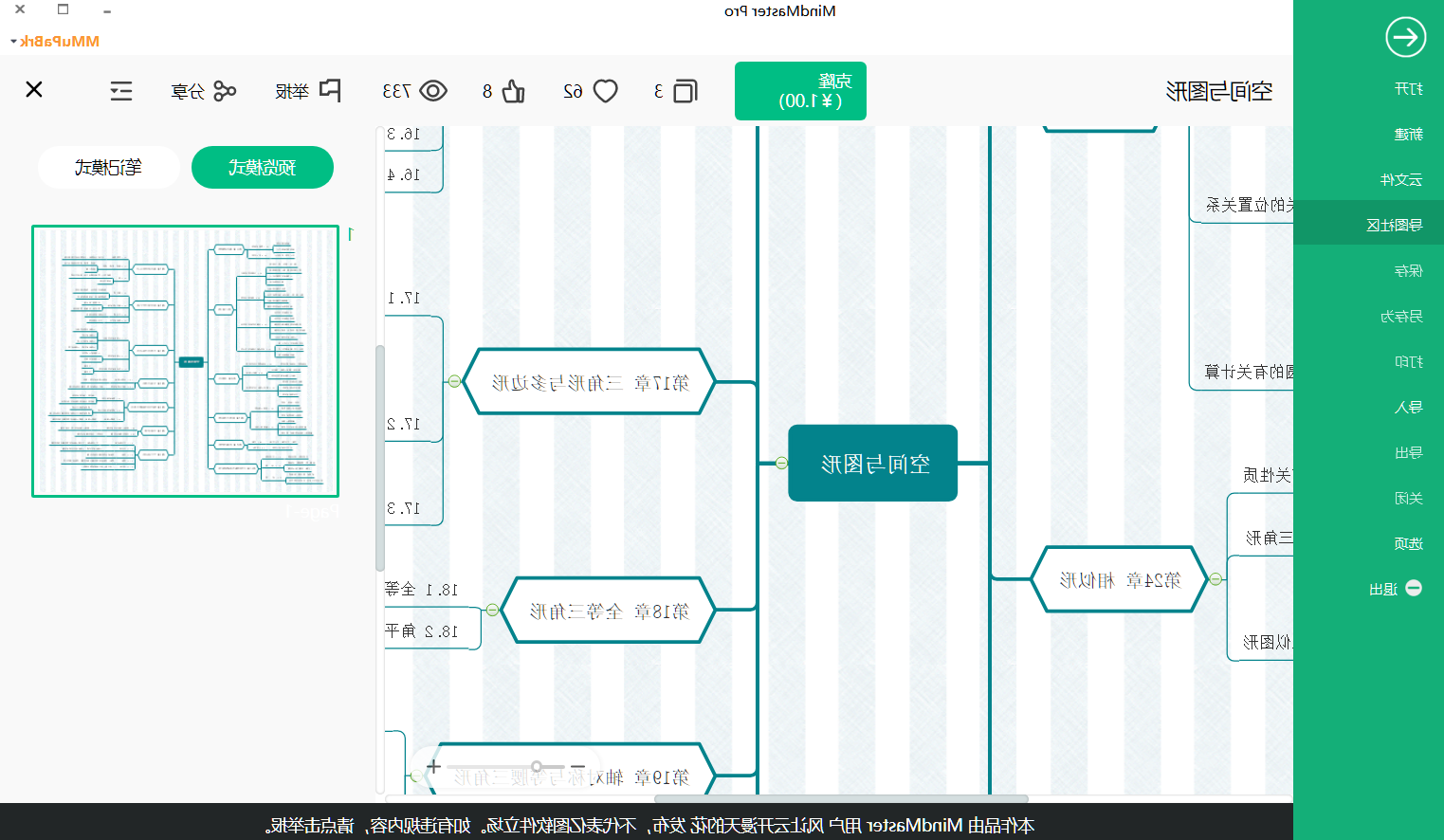
Task: Select the central node 空间与图形
Action: [x=872, y=463]
